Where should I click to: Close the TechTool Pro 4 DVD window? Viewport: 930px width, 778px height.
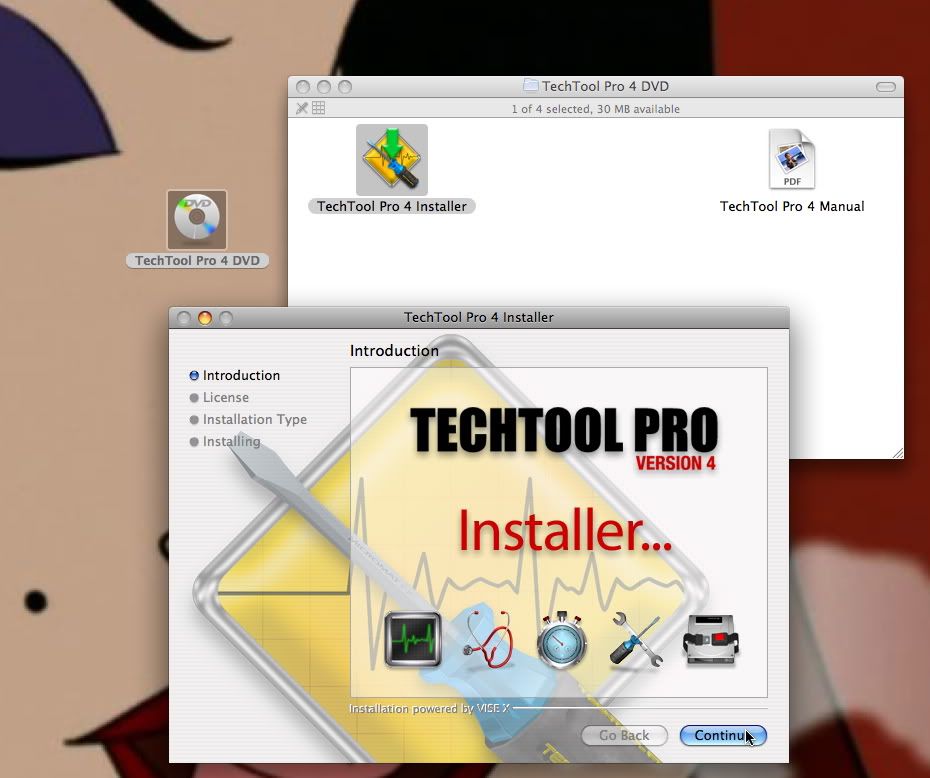(302, 87)
